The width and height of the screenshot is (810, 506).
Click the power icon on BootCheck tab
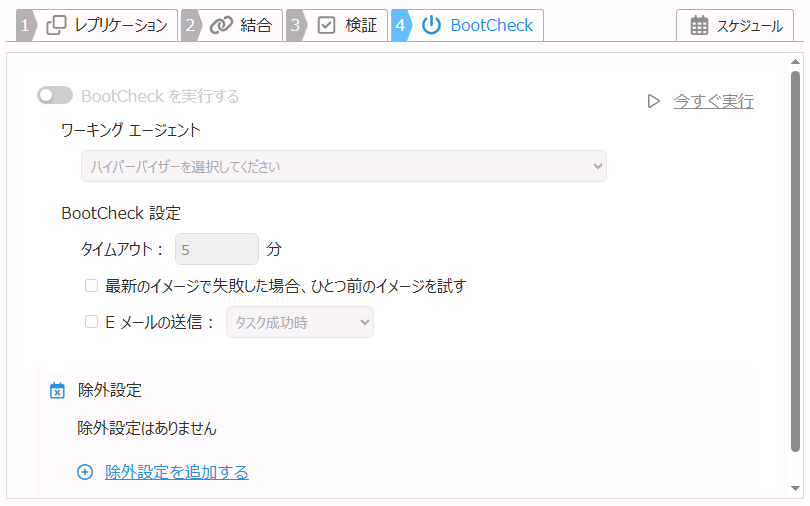431,25
